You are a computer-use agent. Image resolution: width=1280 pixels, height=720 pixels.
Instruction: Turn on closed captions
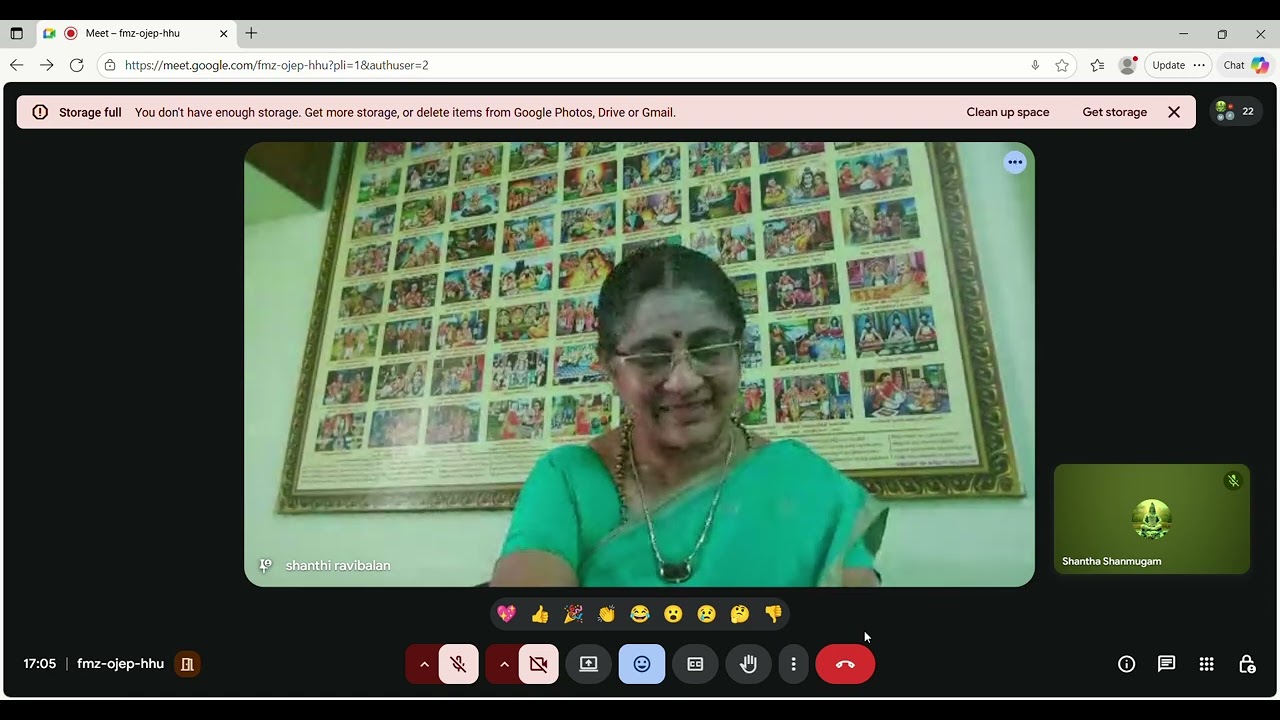point(695,664)
